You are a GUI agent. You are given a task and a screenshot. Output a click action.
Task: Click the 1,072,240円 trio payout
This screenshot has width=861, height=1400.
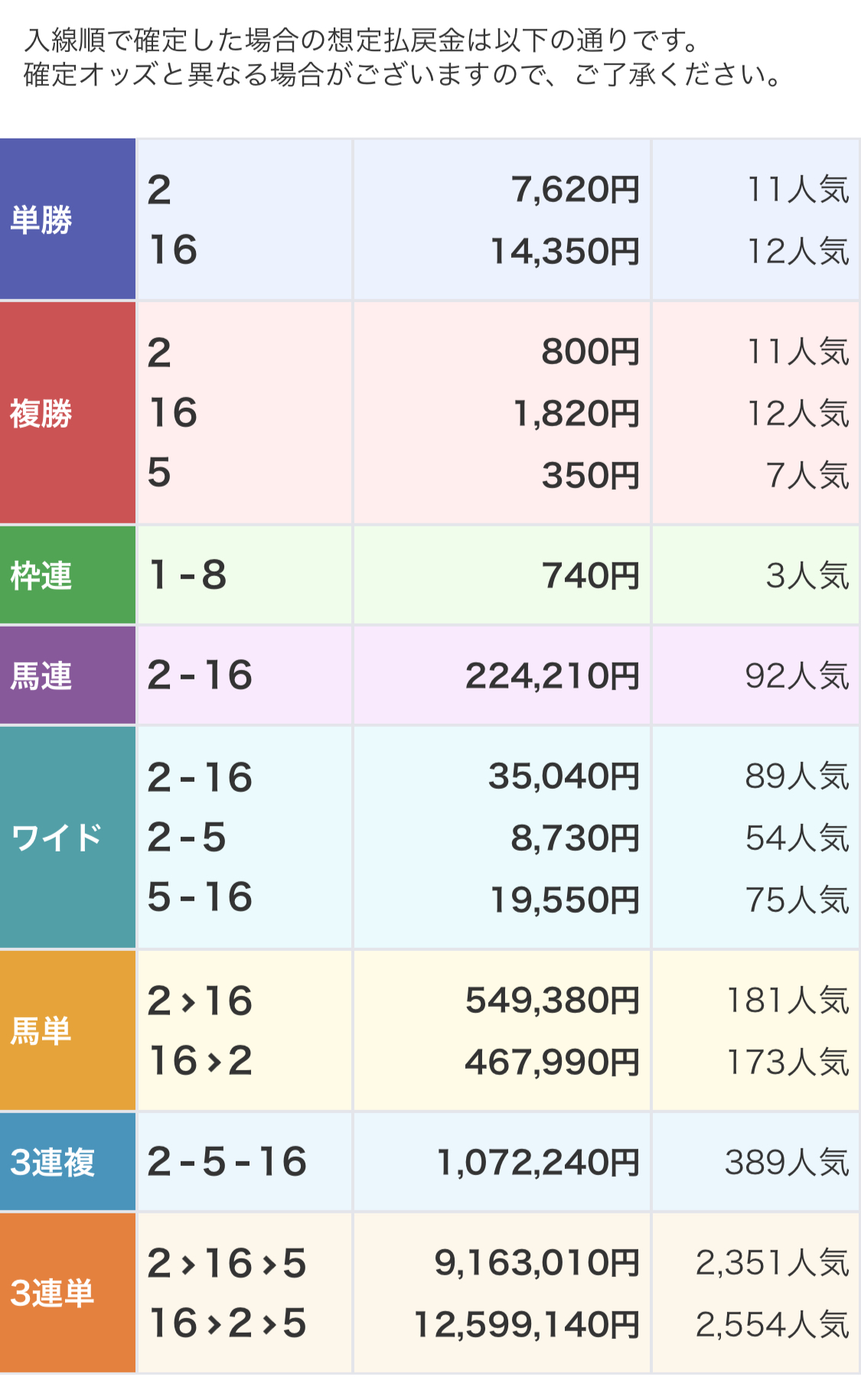(x=538, y=1162)
